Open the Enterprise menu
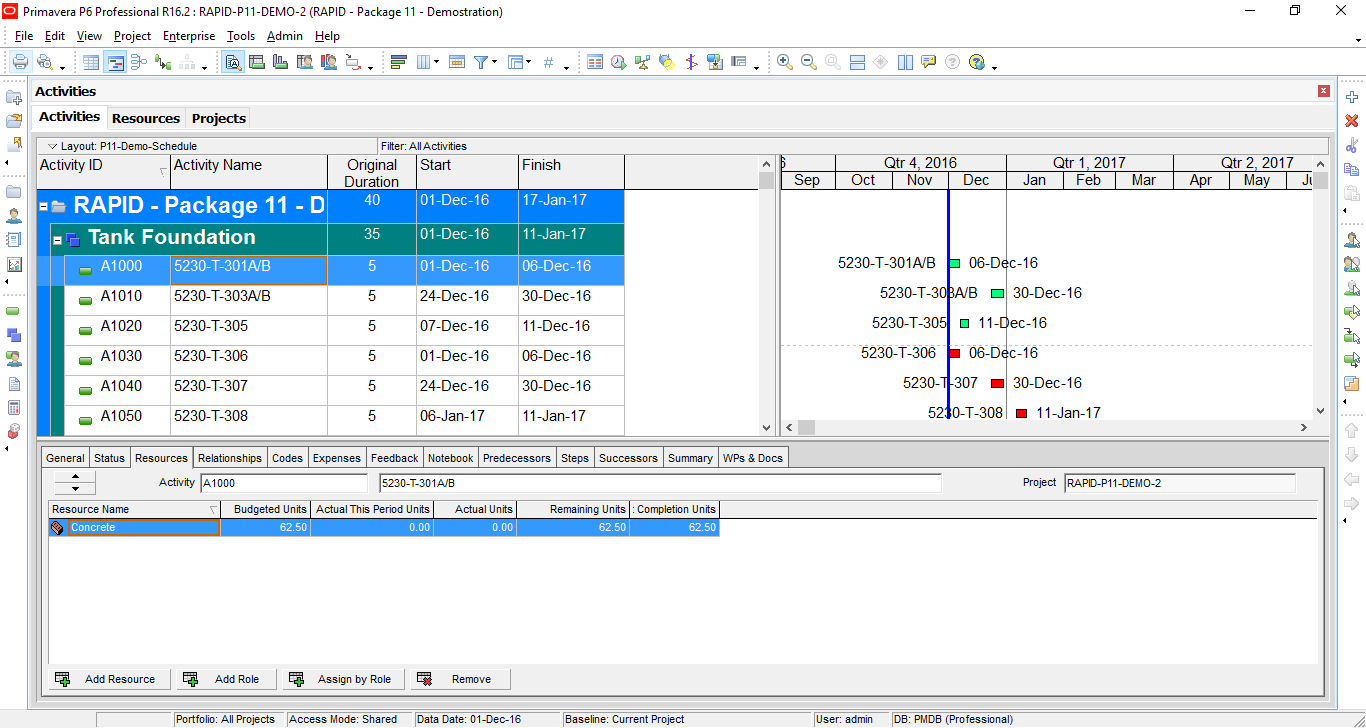 coord(189,36)
